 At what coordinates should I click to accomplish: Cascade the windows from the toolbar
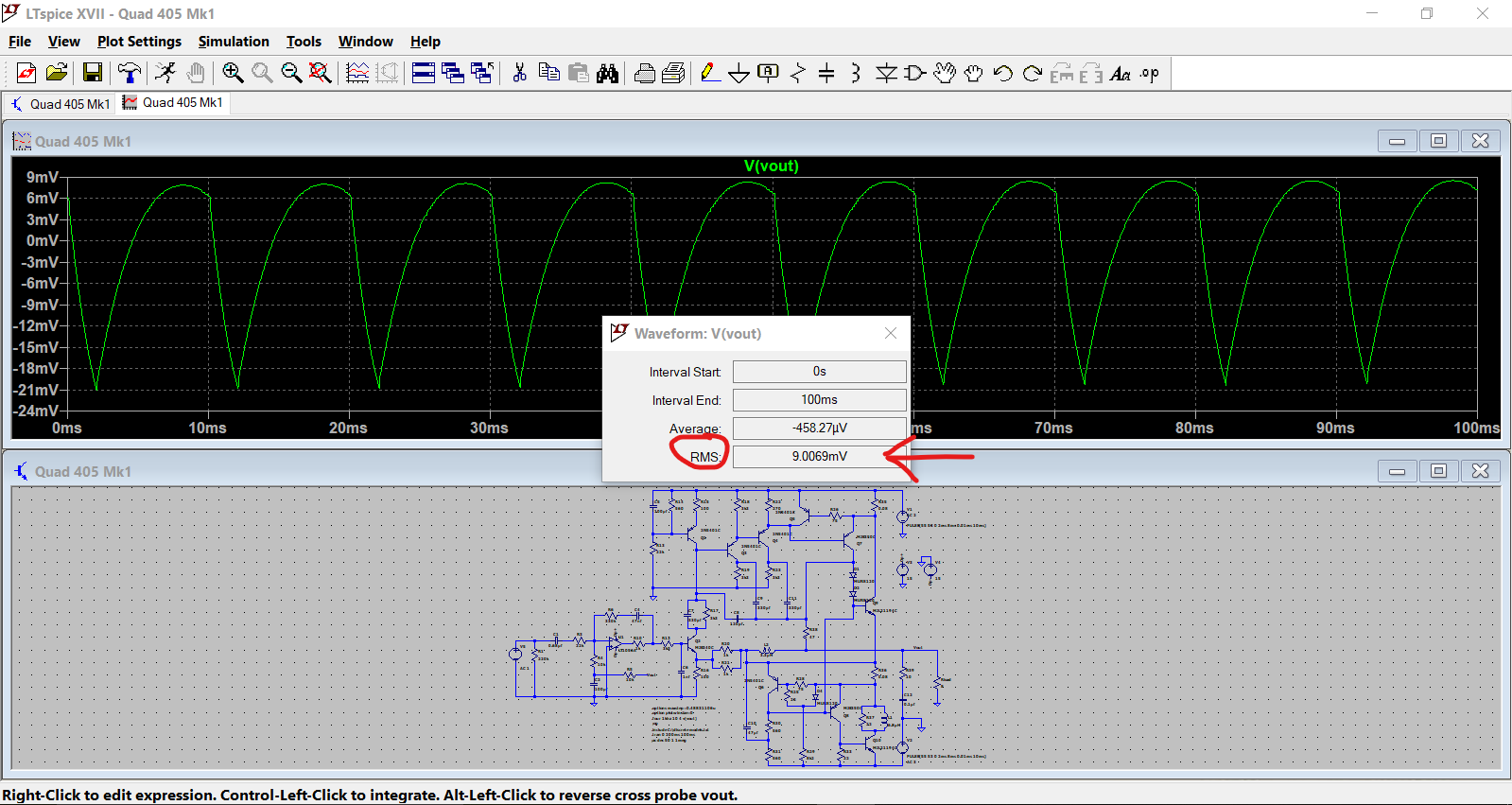pyautogui.click(x=453, y=73)
